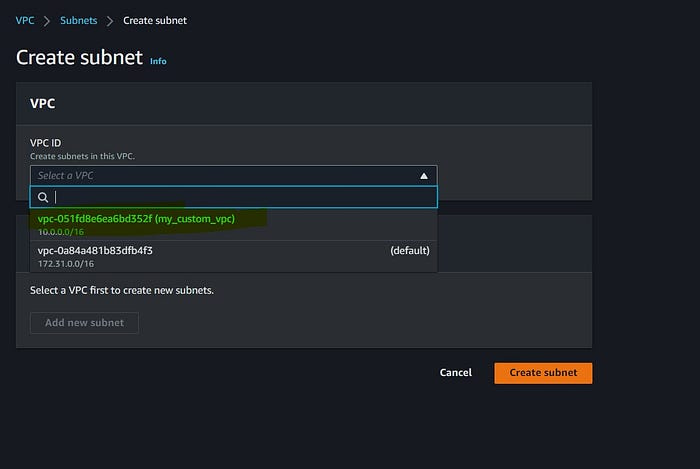Go to VPC breadcrumb link
This screenshot has width=700, height=469.
[25, 21]
